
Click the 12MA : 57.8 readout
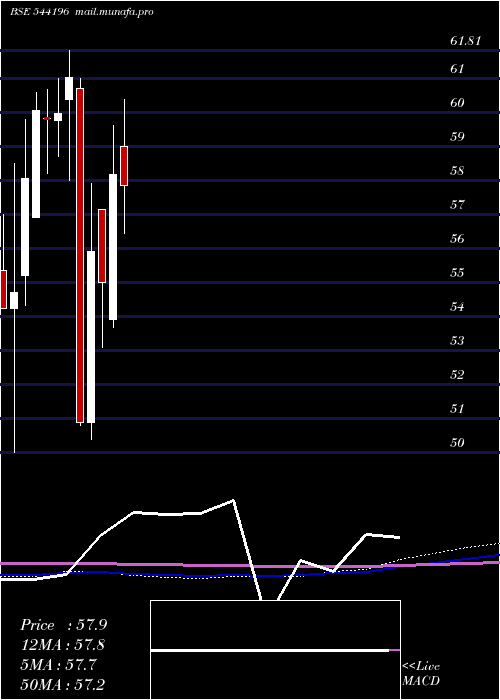63,645
